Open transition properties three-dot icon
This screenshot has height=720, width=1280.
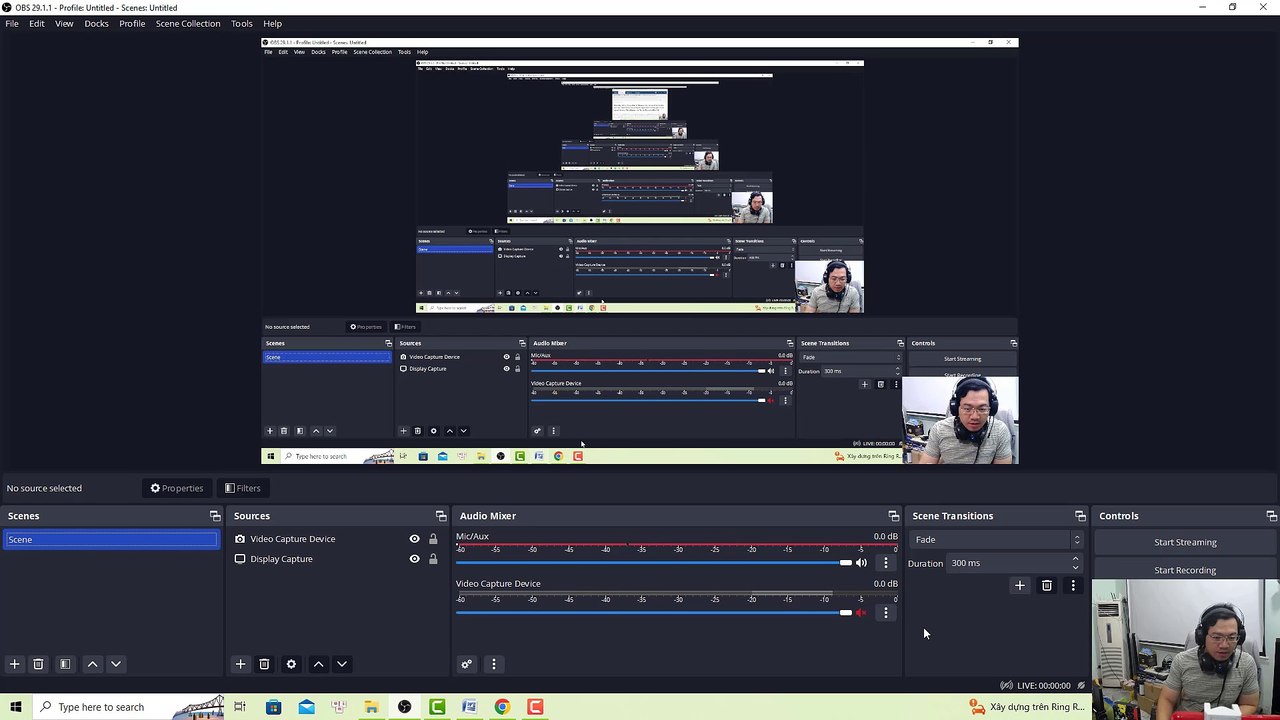[1073, 585]
